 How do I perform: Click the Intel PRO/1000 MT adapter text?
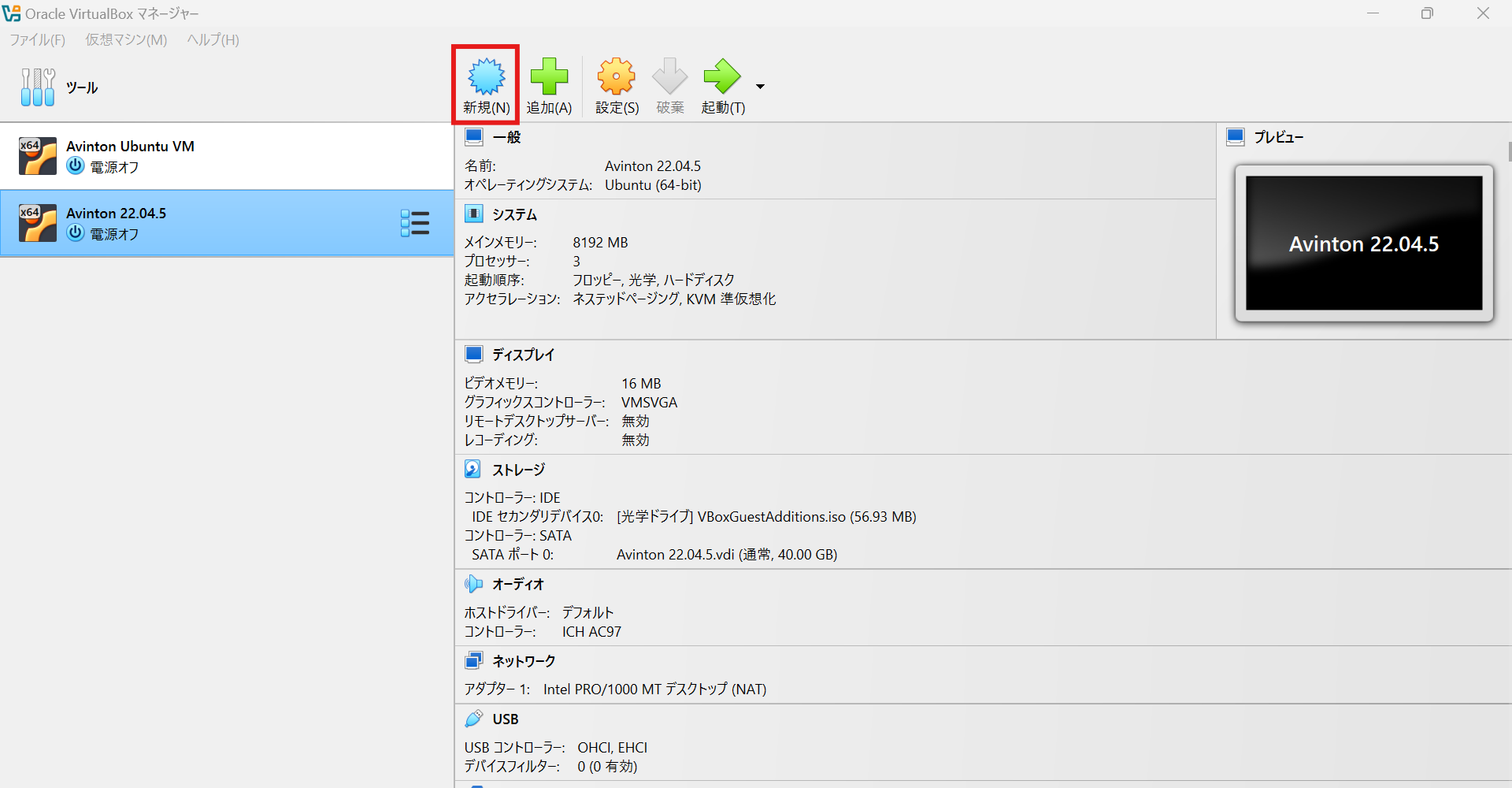(654, 689)
